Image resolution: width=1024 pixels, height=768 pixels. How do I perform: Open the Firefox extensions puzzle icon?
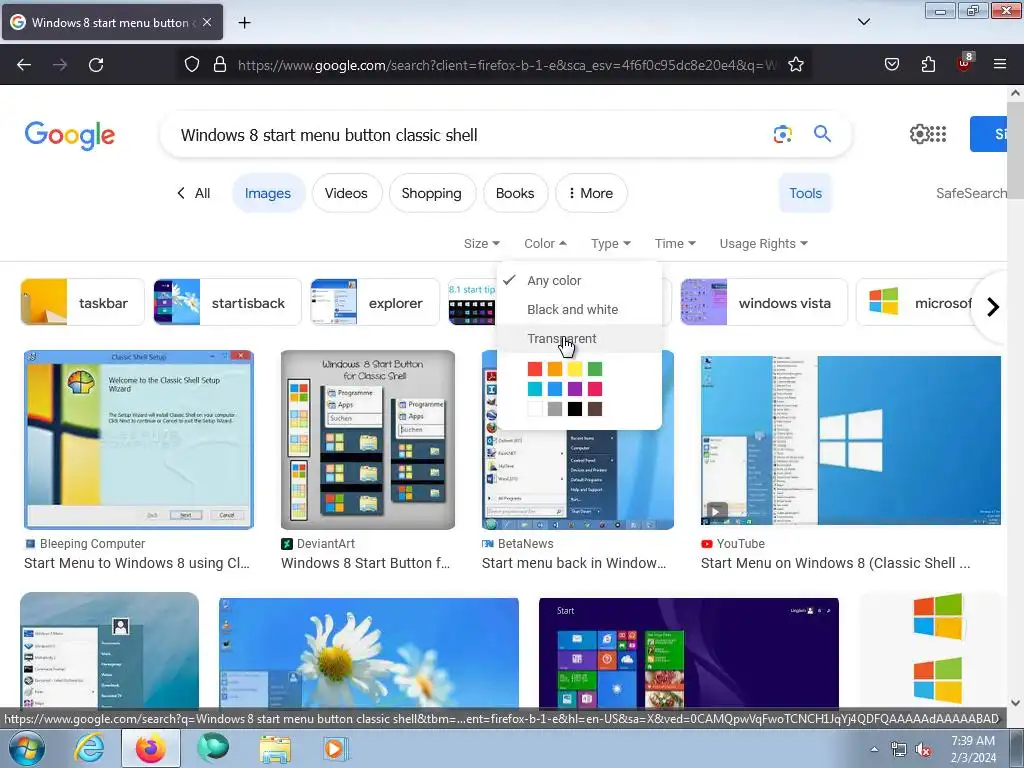click(x=928, y=64)
